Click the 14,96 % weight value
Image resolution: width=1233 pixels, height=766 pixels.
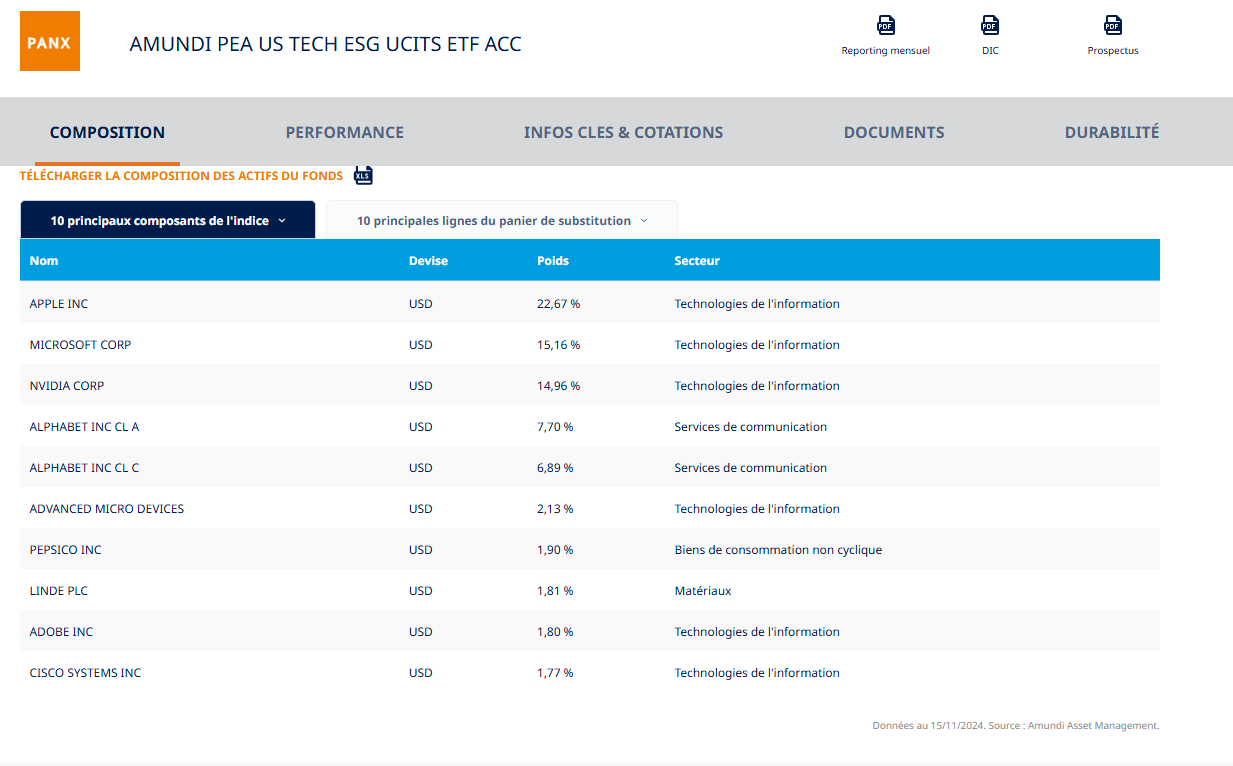tap(558, 386)
